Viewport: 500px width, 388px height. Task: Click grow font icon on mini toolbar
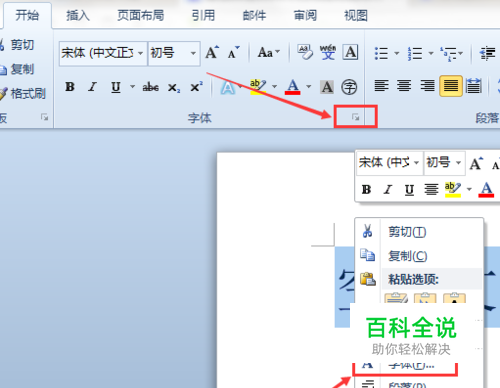coord(476,163)
